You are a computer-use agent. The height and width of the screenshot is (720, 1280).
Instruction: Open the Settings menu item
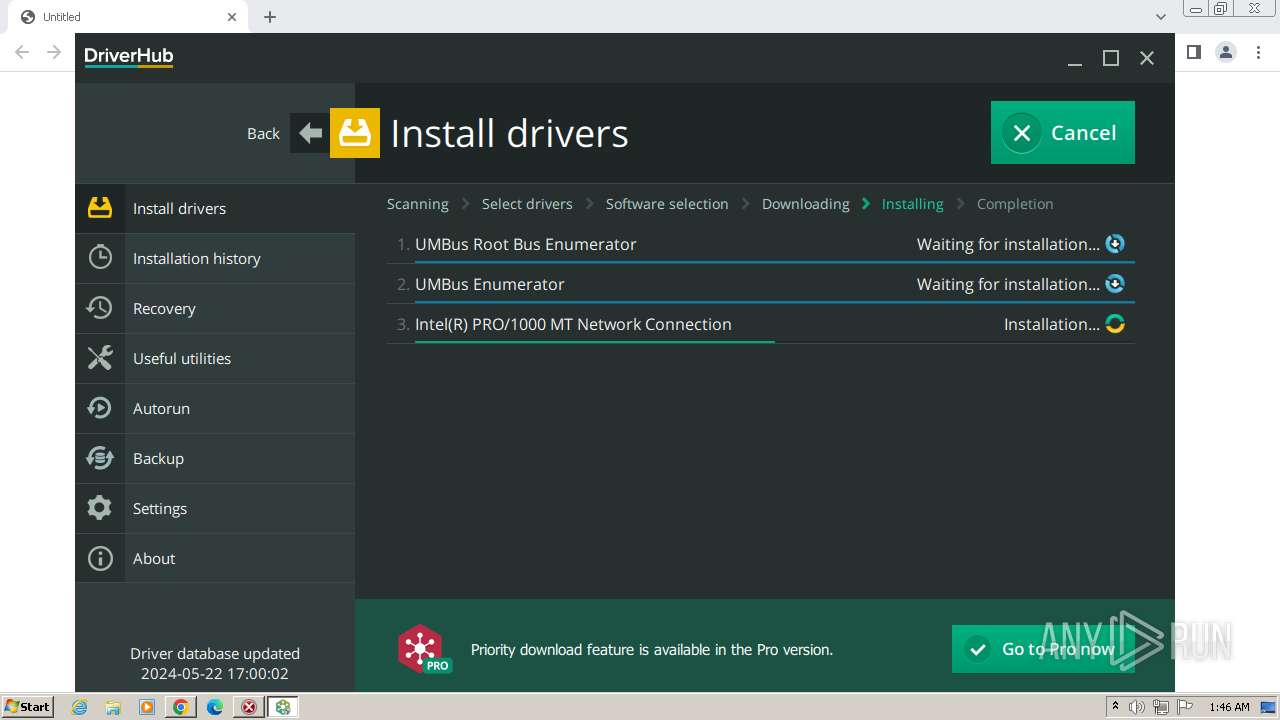(215, 508)
